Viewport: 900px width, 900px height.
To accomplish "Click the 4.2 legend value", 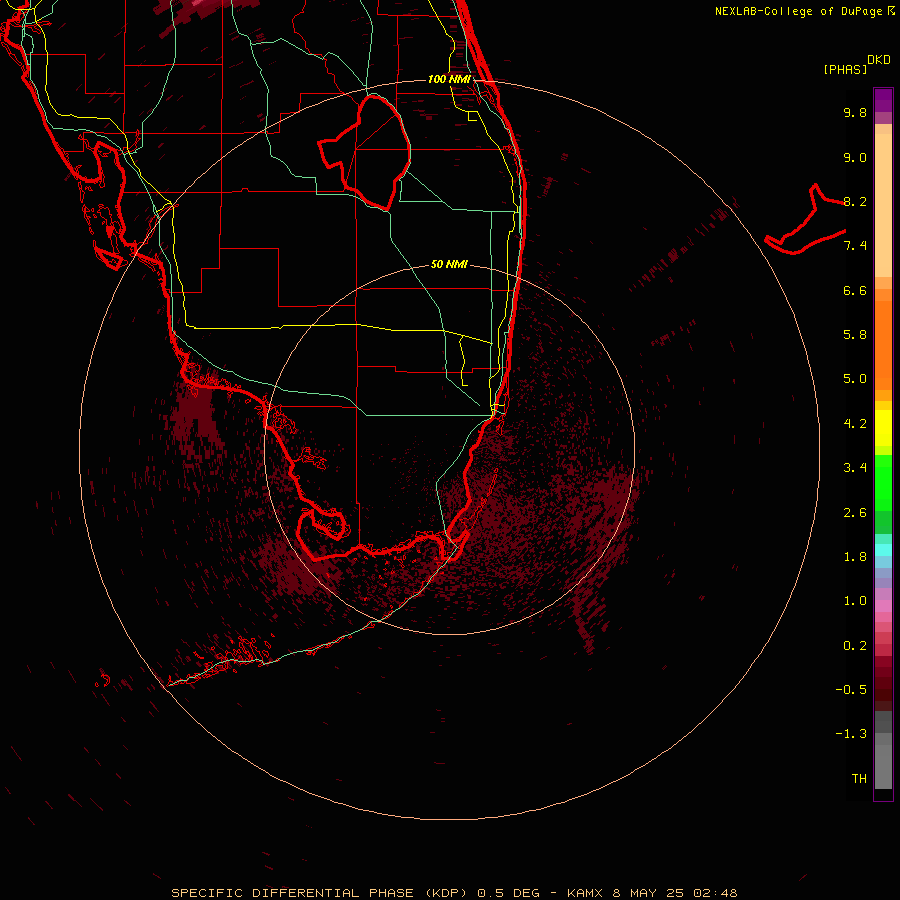I will point(855,424).
